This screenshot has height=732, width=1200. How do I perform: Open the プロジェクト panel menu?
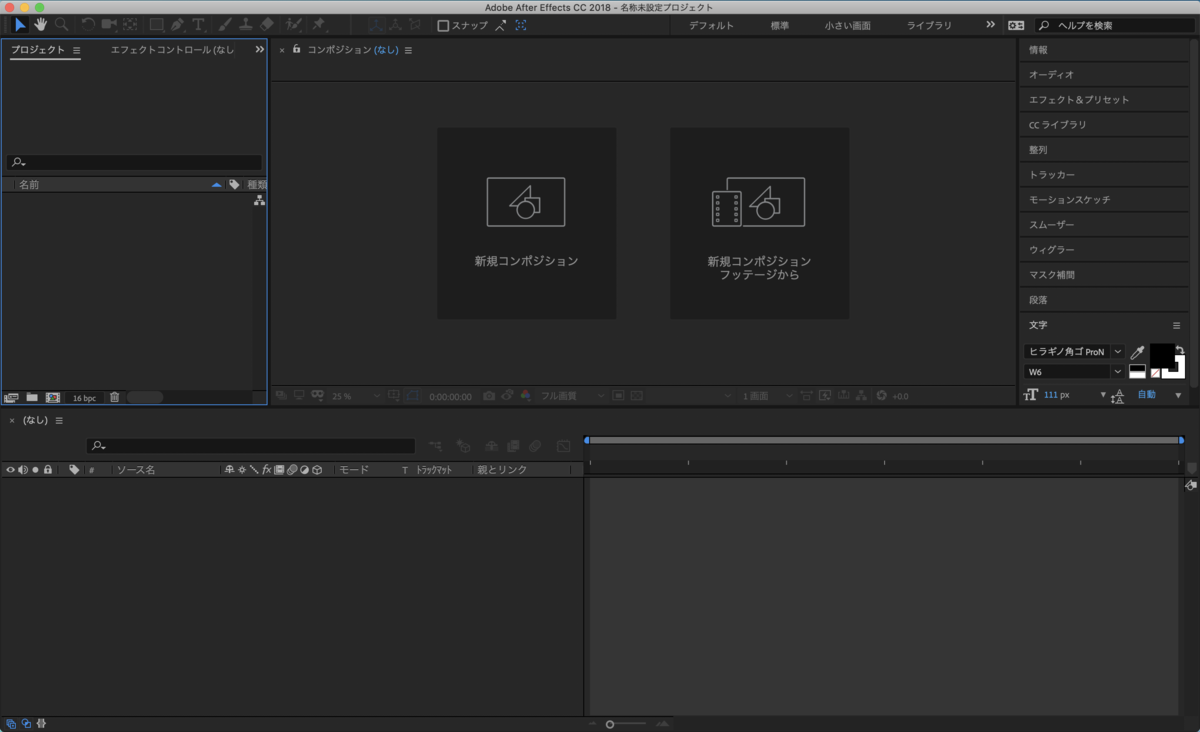(76, 50)
